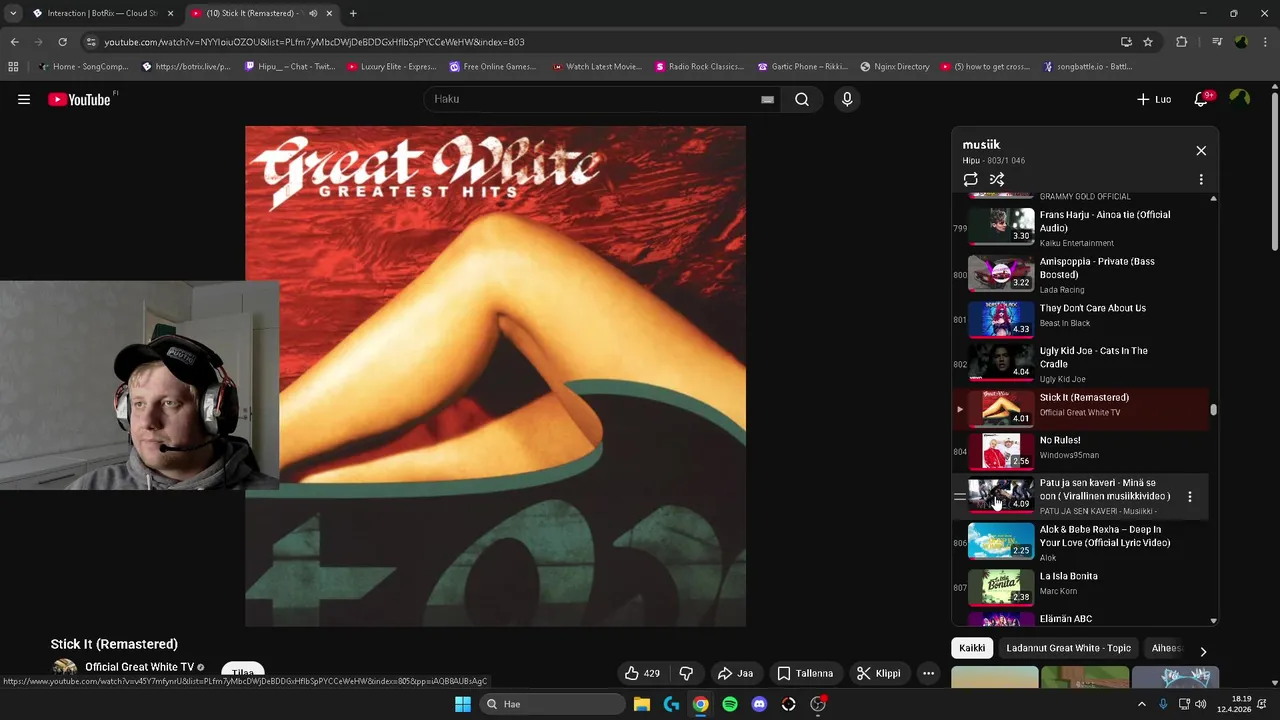Click the address bar URL

click(314, 42)
